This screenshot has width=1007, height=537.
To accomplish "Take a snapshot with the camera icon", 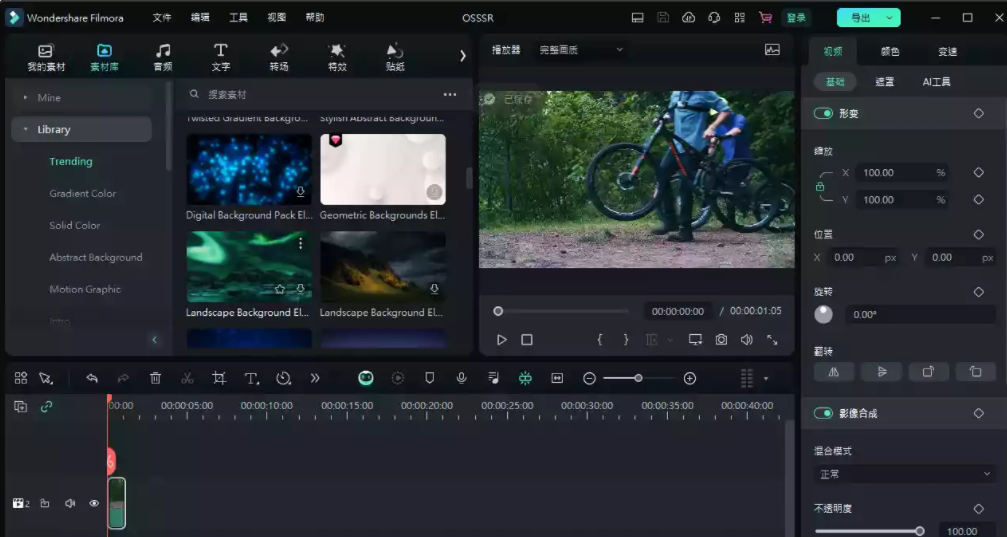I will tap(721, 340).
